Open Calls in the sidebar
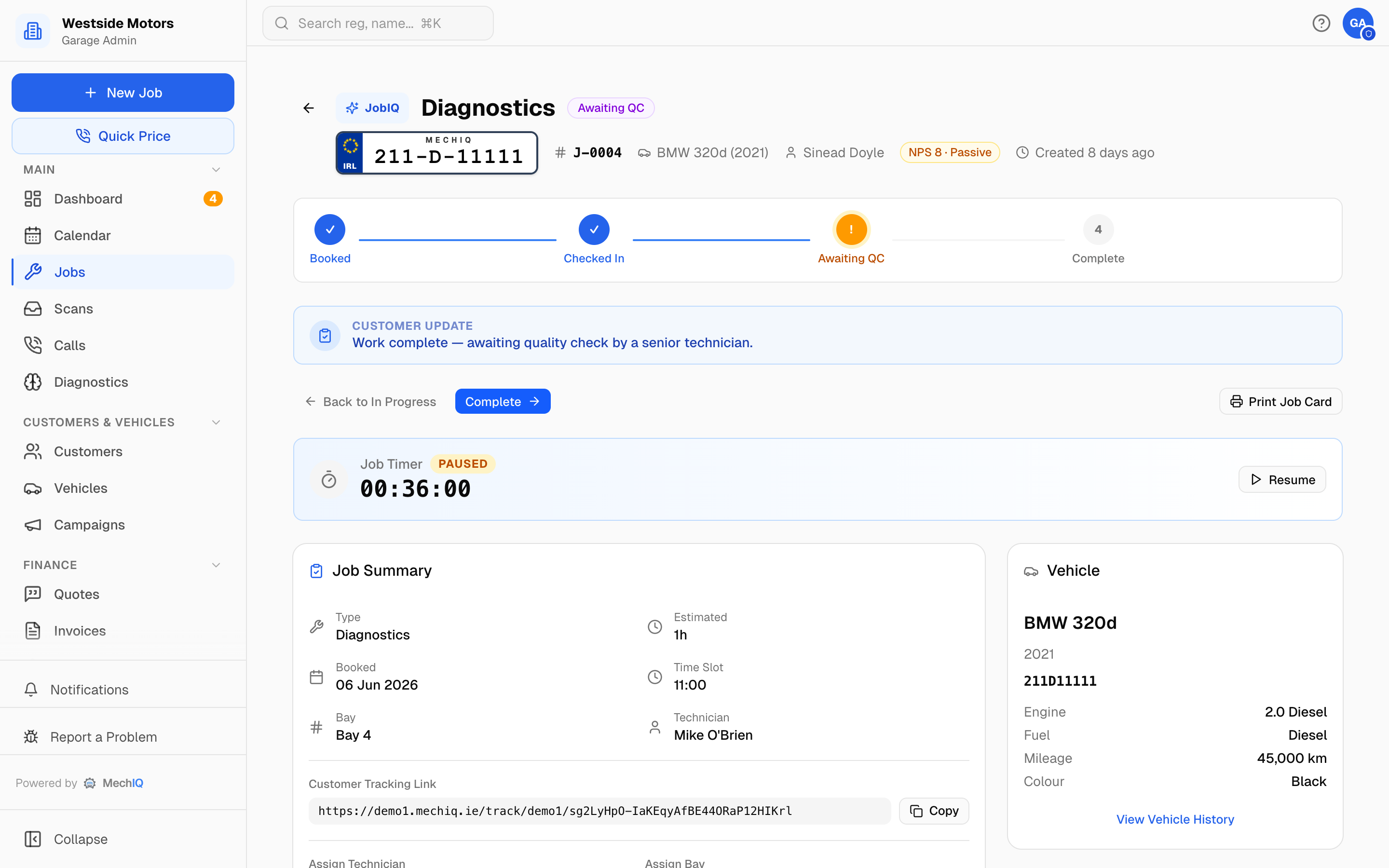The height and width of the screenshot is (868, 1389). pos(123,345)
